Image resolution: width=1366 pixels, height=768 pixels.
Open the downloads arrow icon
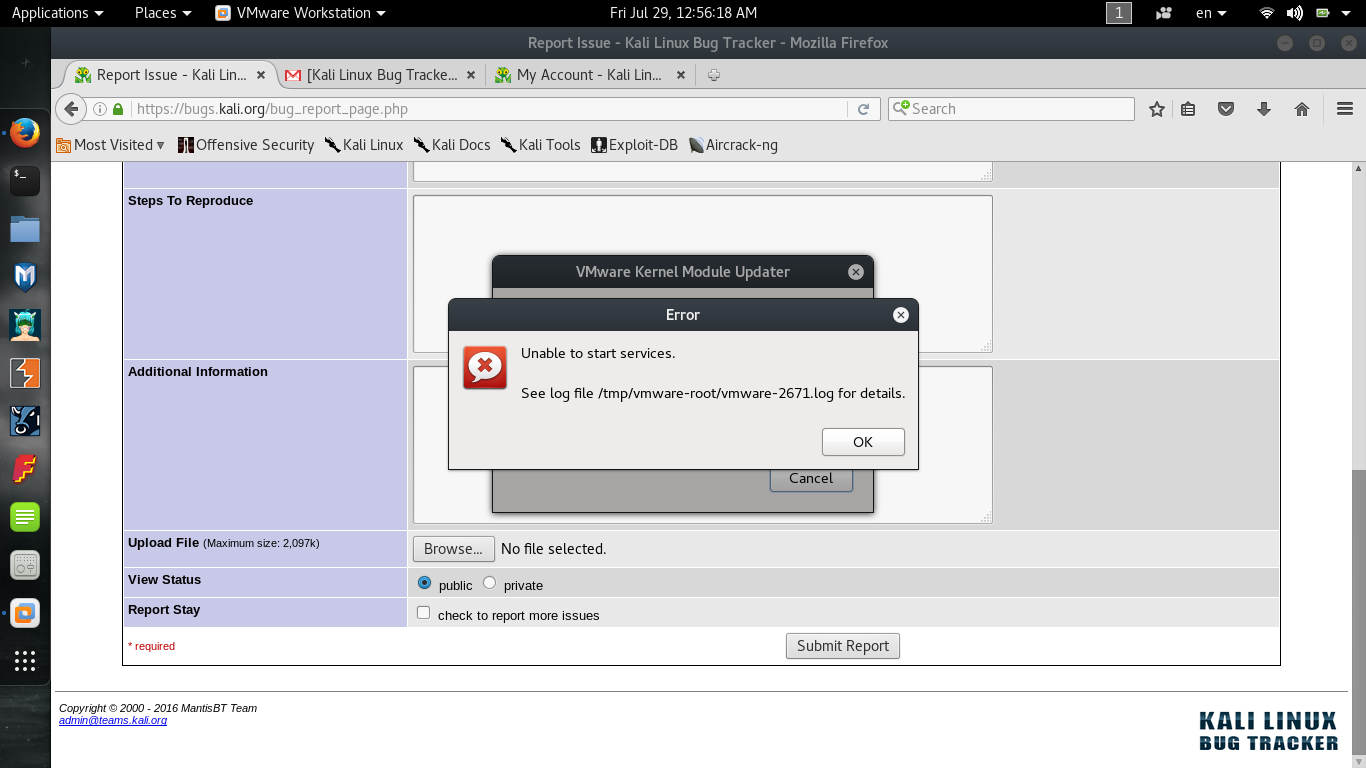(x=1263, y=109)
